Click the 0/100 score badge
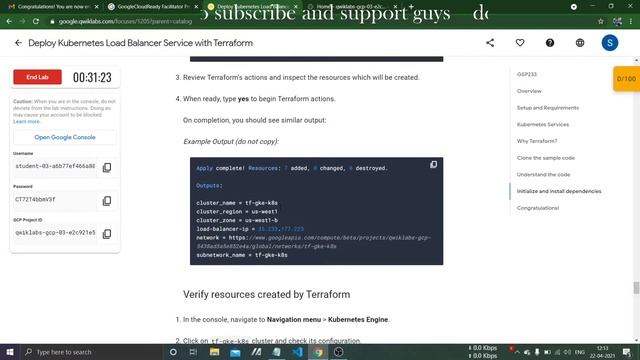640x360 pixels. click(626, 79)
